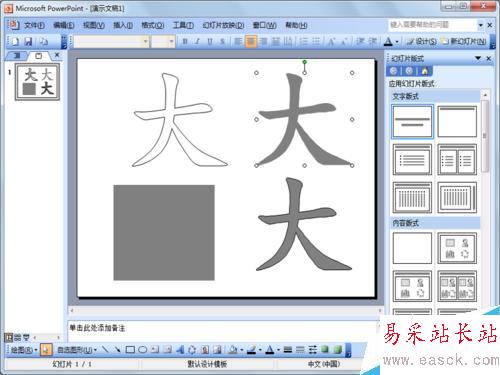Switch to Normal view icon
The height and width of the screenshot is (375, 500).
[9, 337]
